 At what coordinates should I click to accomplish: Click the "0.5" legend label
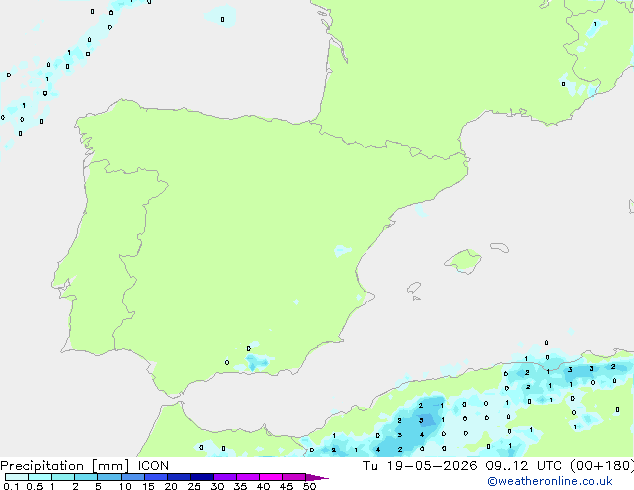[35, 486]
